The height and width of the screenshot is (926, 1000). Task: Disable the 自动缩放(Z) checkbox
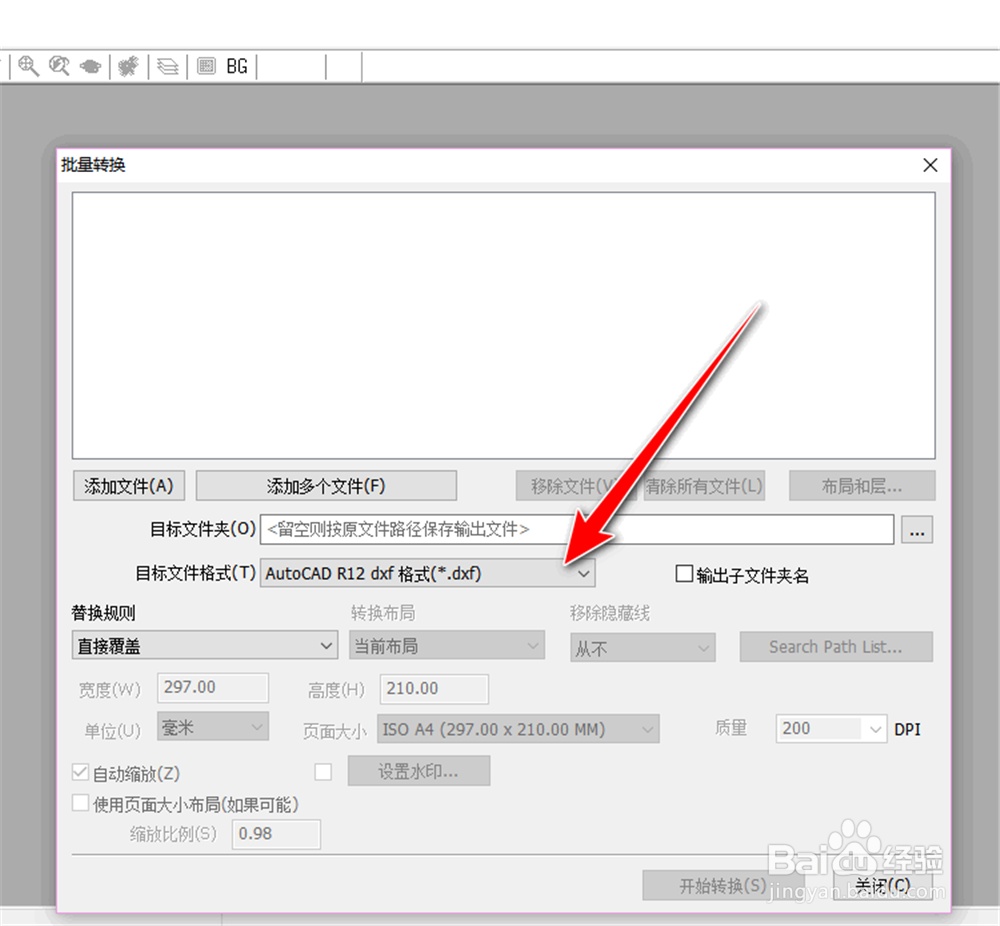coord(81,771)
